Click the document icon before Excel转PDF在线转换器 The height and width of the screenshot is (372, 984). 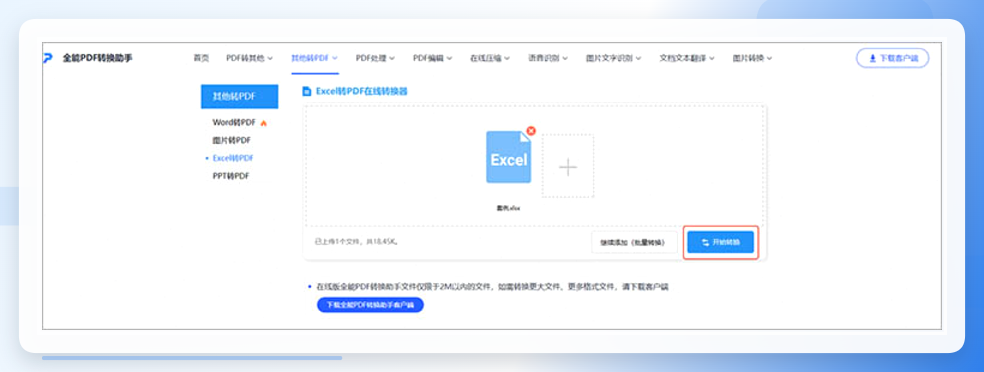pyautogui.click(x=306, y=92)
